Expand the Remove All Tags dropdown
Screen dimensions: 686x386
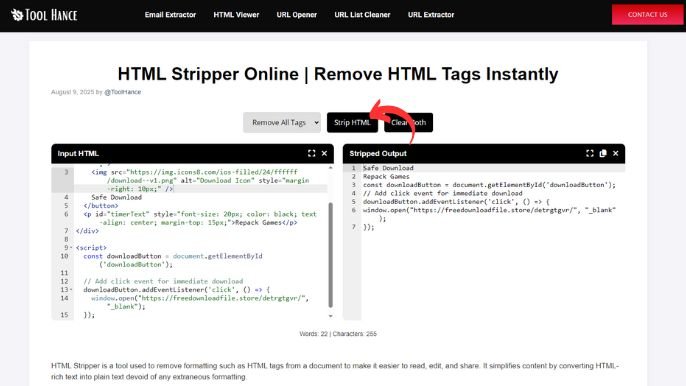coord(282,123)
